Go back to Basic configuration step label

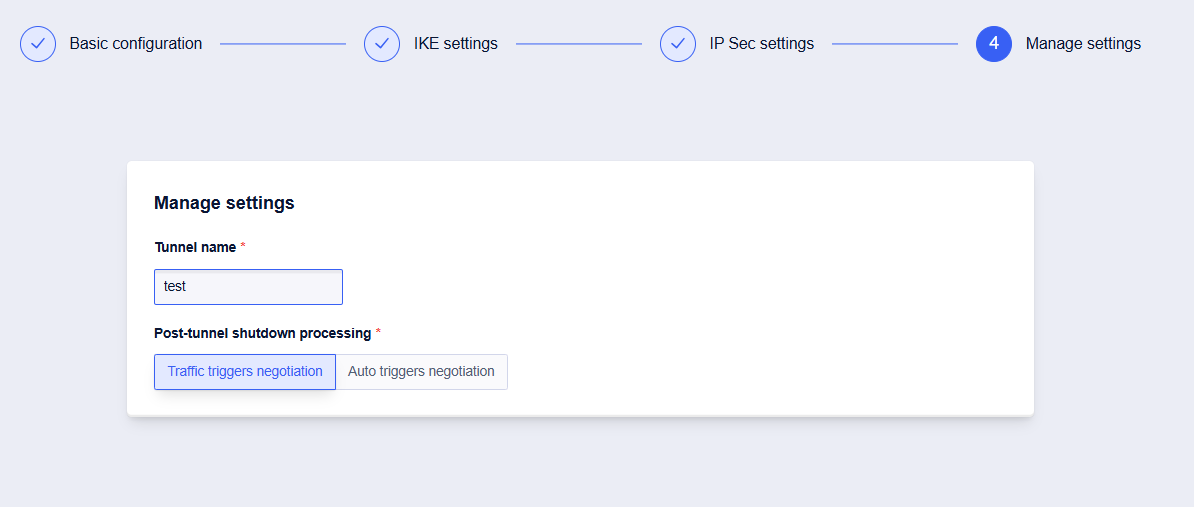click(x=136, y=44)
